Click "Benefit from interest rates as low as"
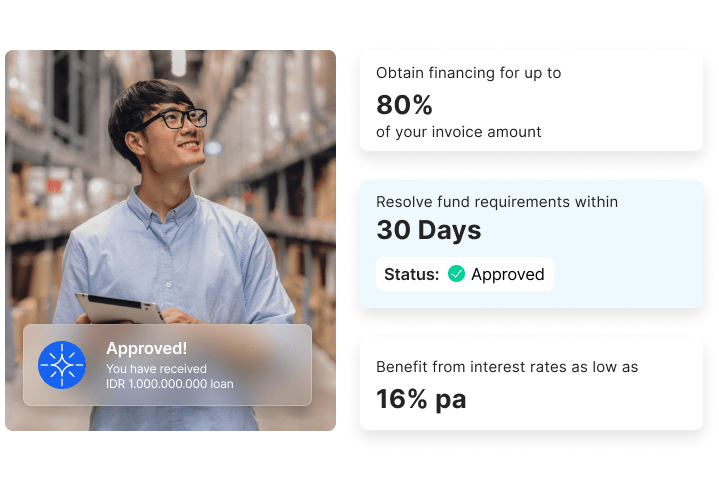The height and width of the screenshot is (496, 719). 507,367
